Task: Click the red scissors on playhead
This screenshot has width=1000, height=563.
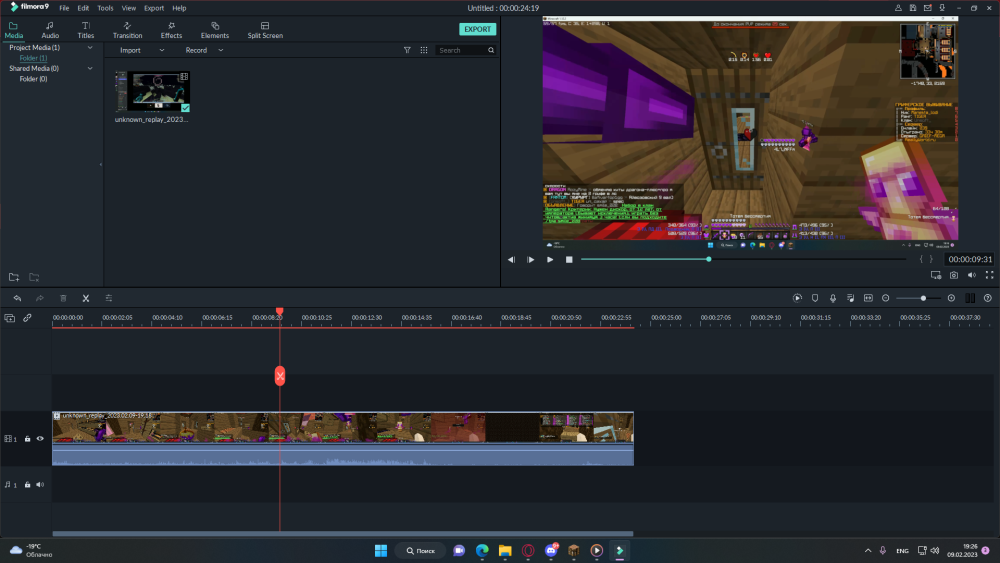Action: [280, 376]
